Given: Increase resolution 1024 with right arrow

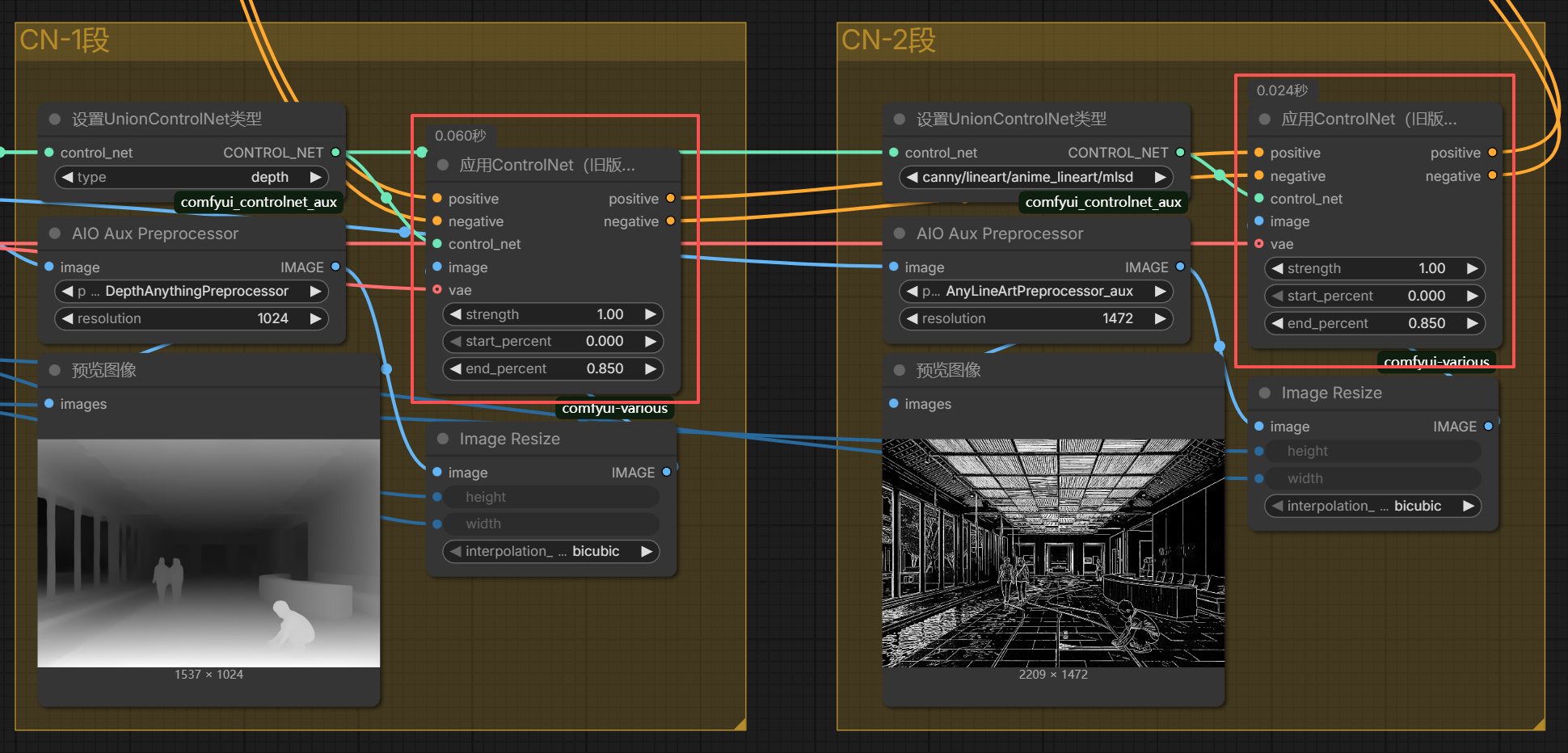Looking at the screenshot, I should pyautogui.click(x=315, y=318).
